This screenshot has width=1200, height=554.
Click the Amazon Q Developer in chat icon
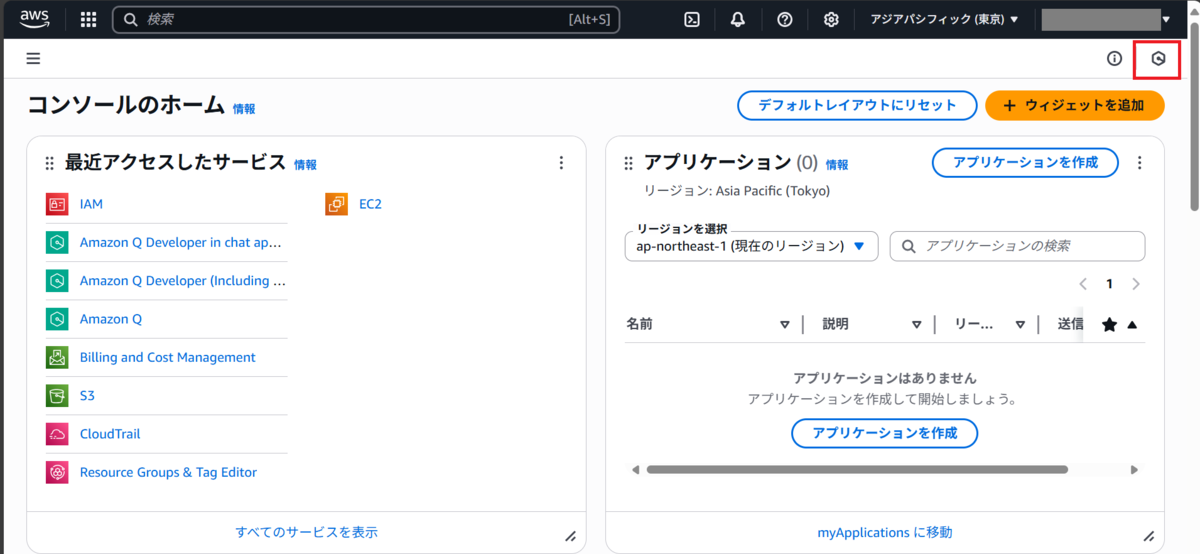[x=57, y=242]
